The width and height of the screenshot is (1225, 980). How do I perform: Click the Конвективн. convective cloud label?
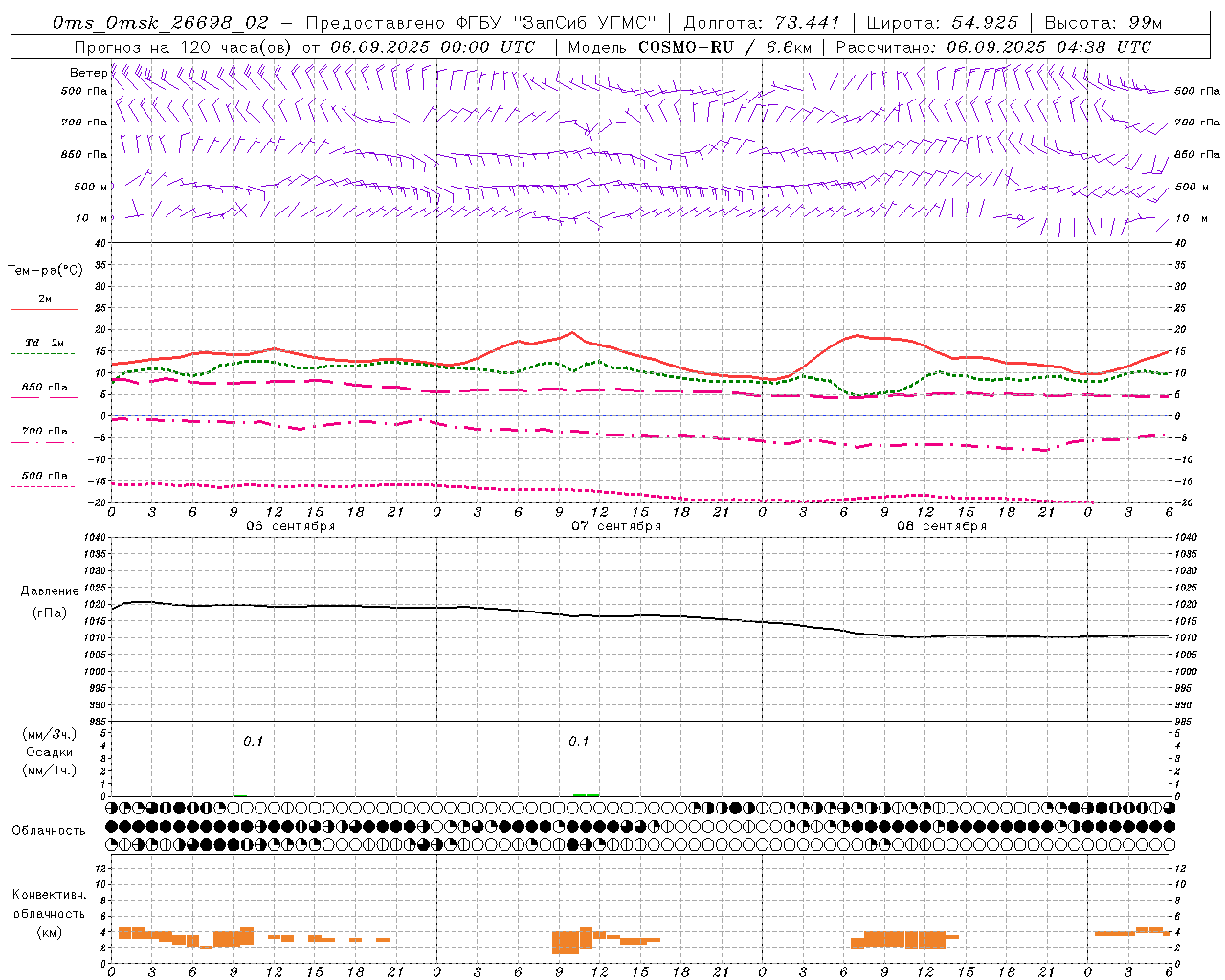tap(49, 895)
